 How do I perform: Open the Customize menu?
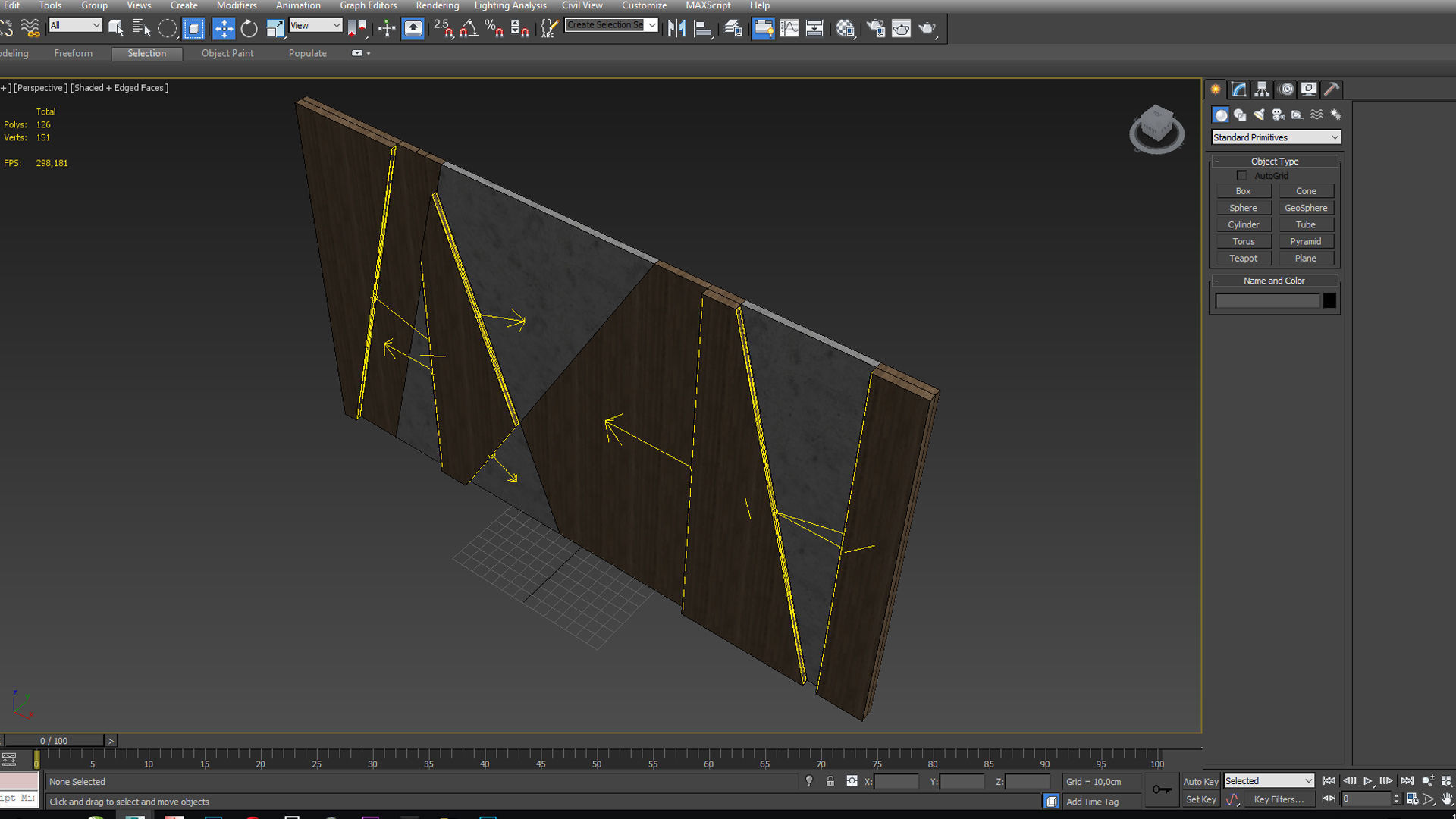[x=645, y=5]
